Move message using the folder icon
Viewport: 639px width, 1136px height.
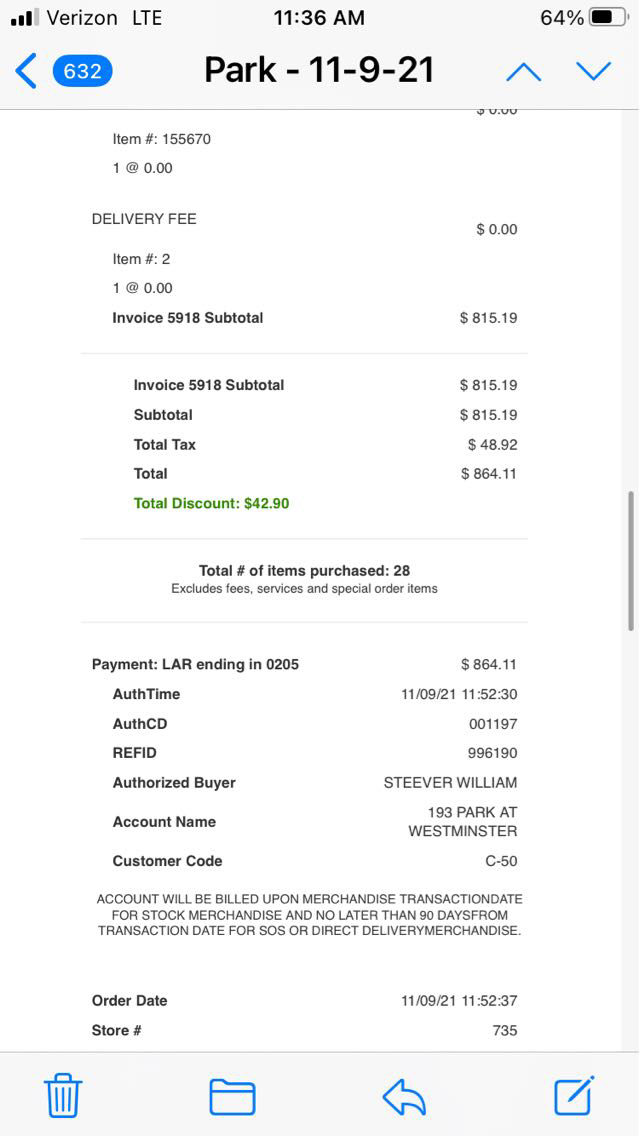232,1096
